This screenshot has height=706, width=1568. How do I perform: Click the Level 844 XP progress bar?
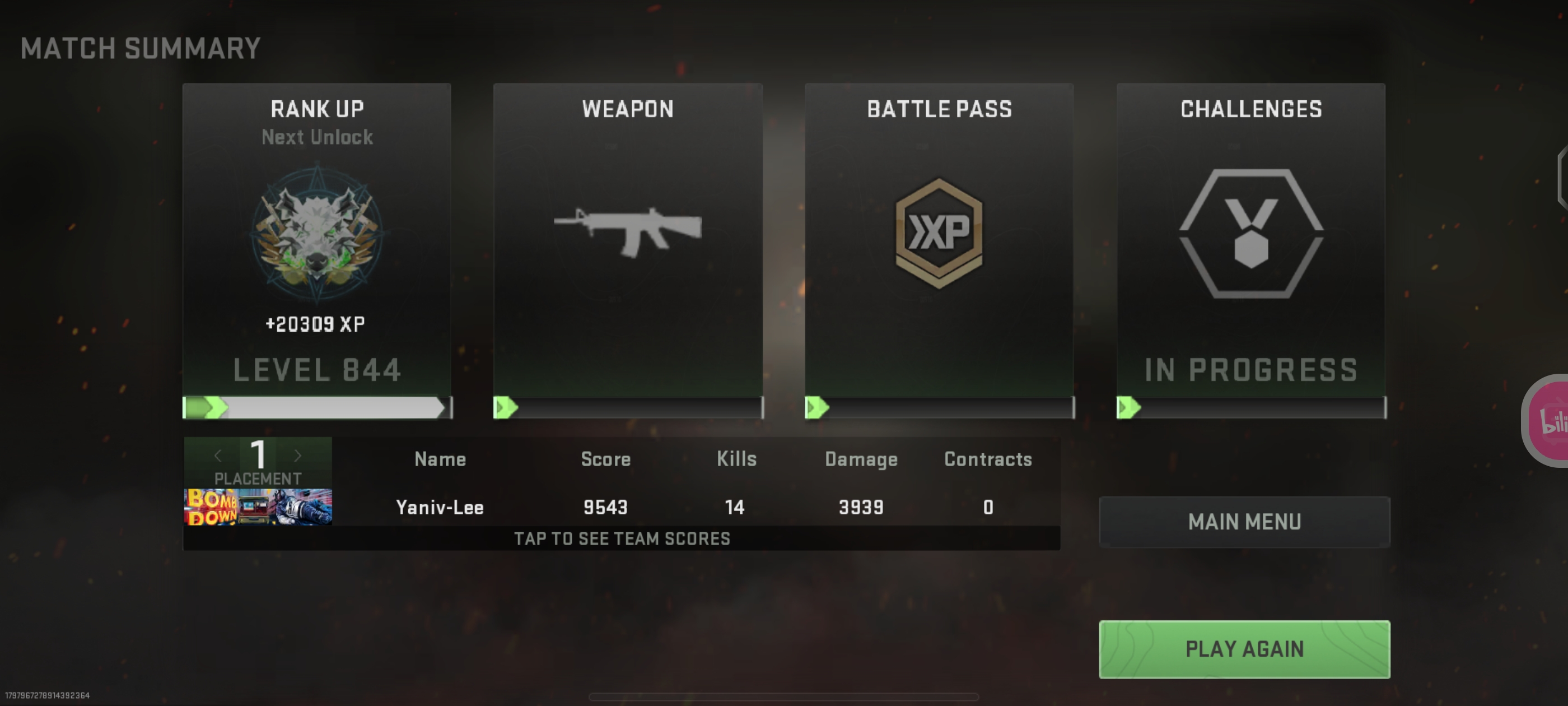click(317, 407)
